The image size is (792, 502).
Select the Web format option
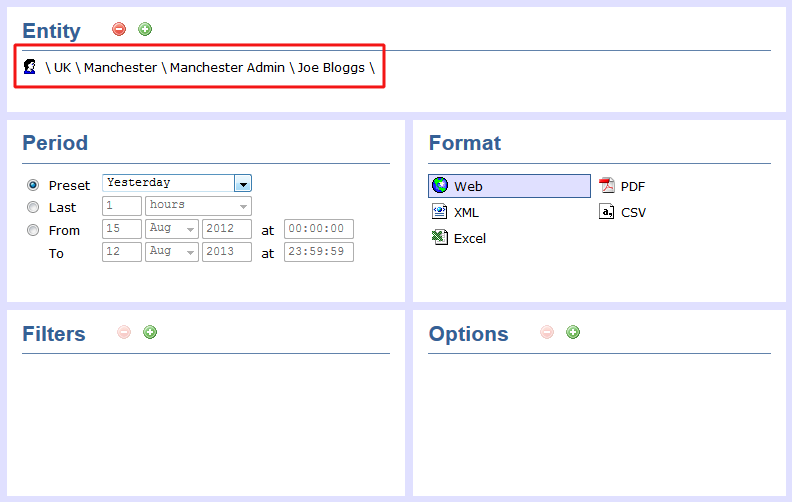point(509,186)
